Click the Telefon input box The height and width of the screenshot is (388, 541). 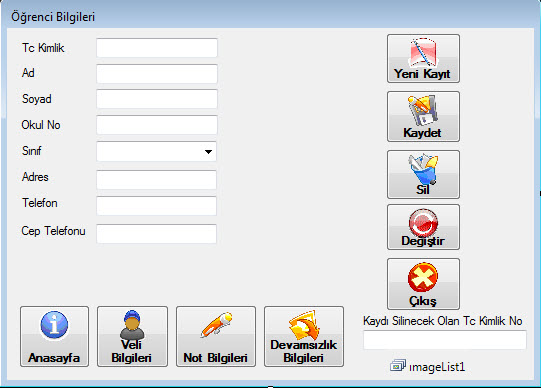coord(156,206)
